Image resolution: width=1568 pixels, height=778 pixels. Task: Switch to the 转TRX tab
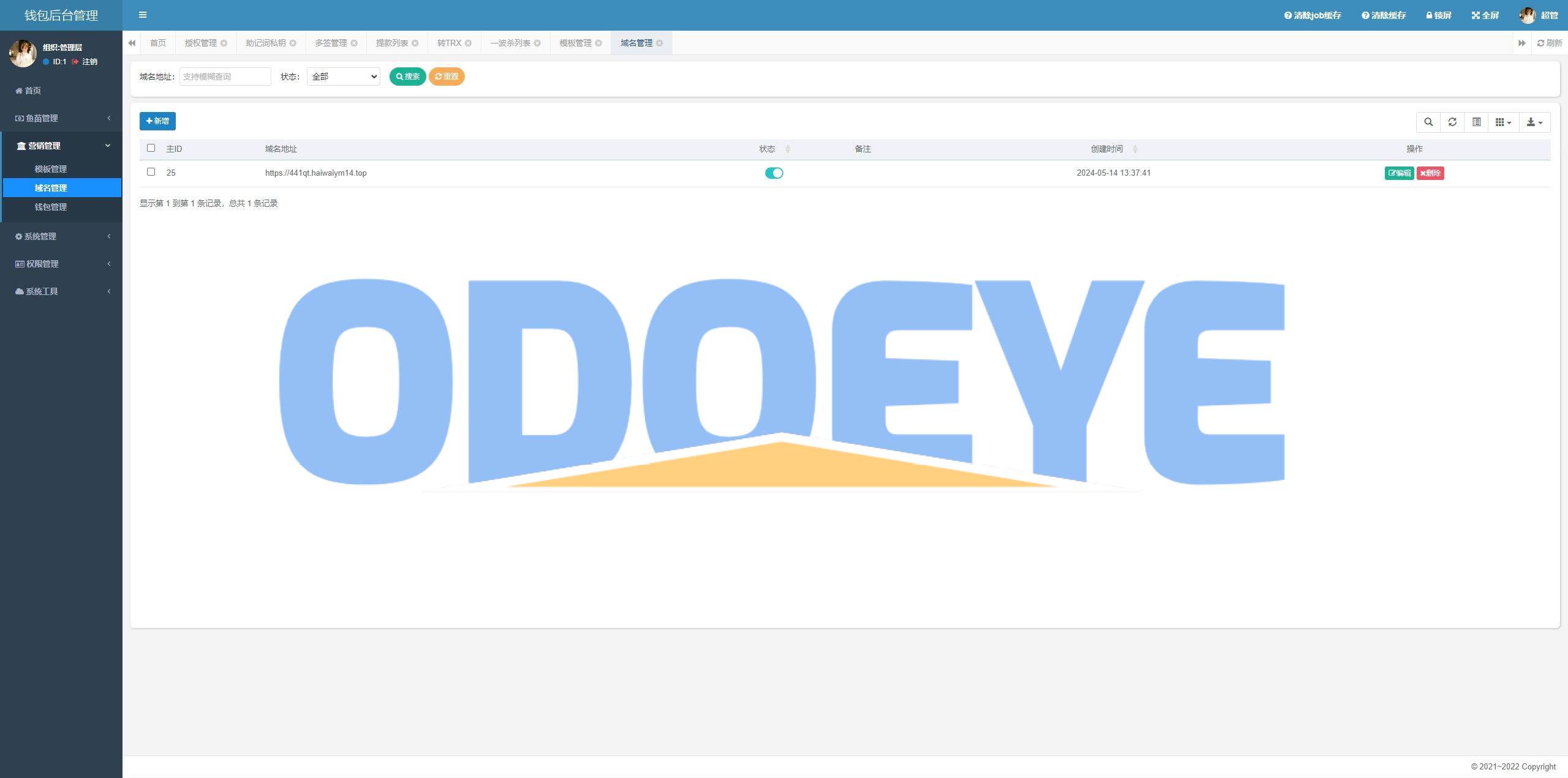pos(449,43)
